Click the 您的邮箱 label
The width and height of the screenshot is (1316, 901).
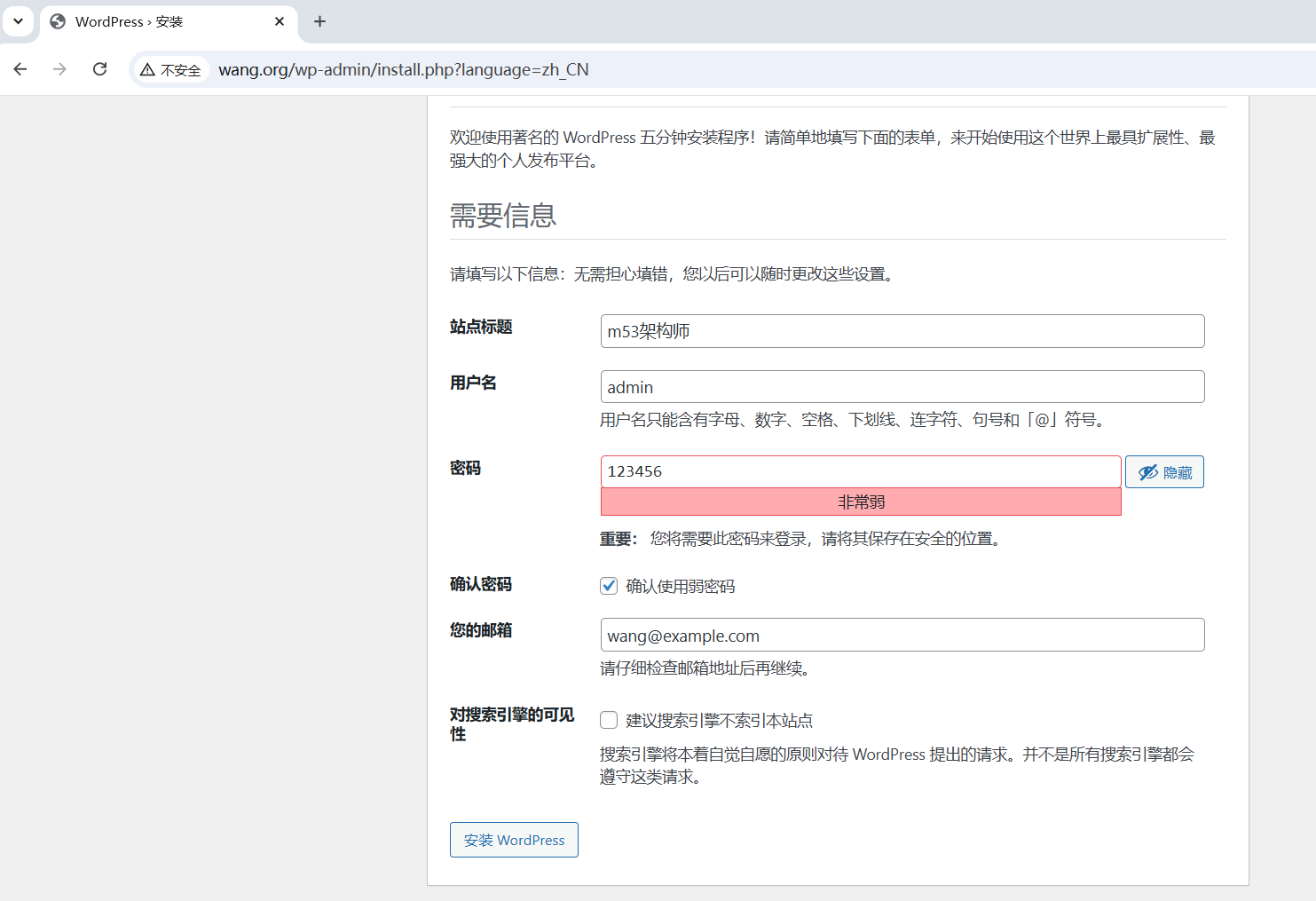point(481,630)
